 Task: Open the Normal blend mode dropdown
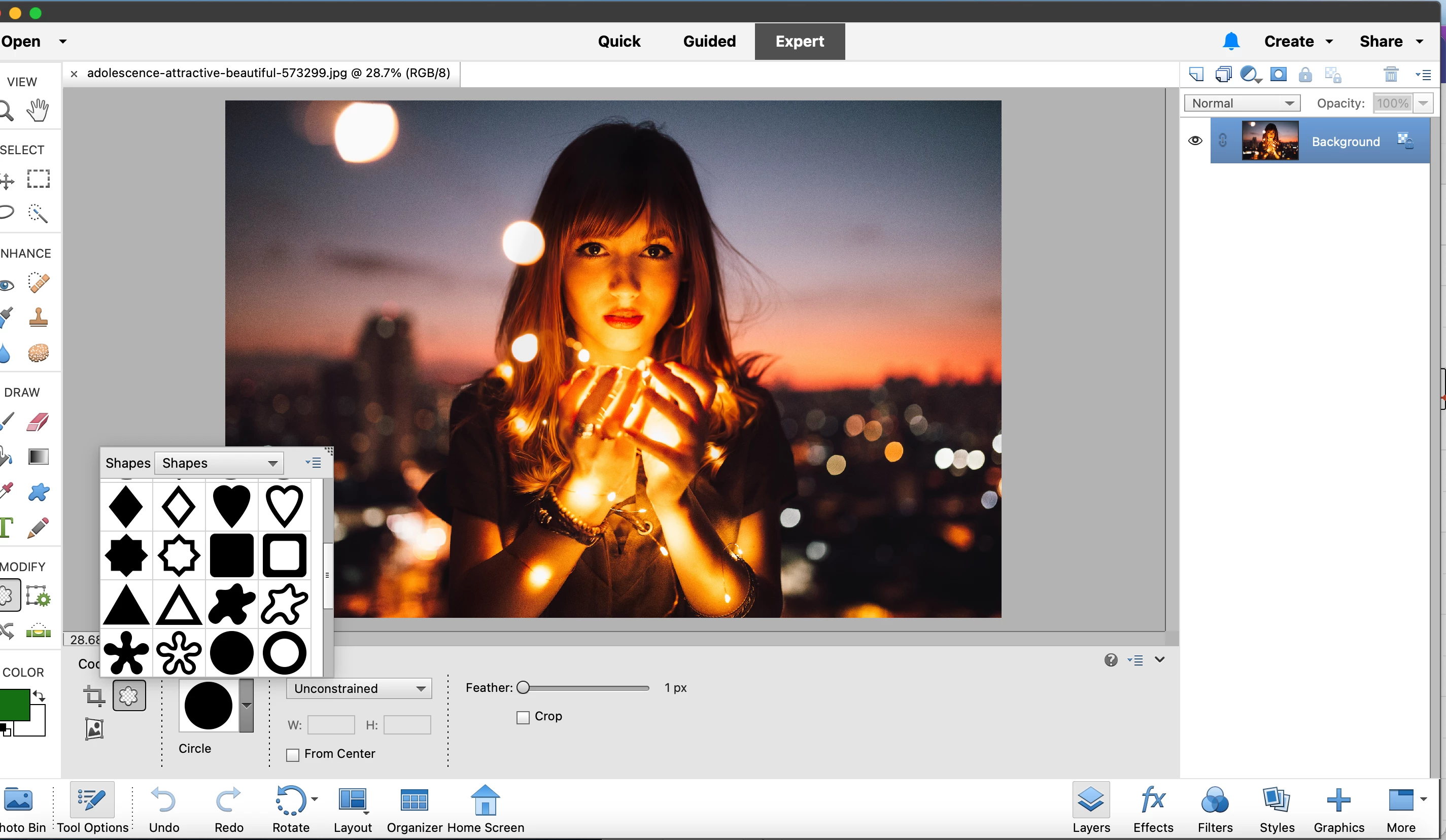pos(1242,103)
